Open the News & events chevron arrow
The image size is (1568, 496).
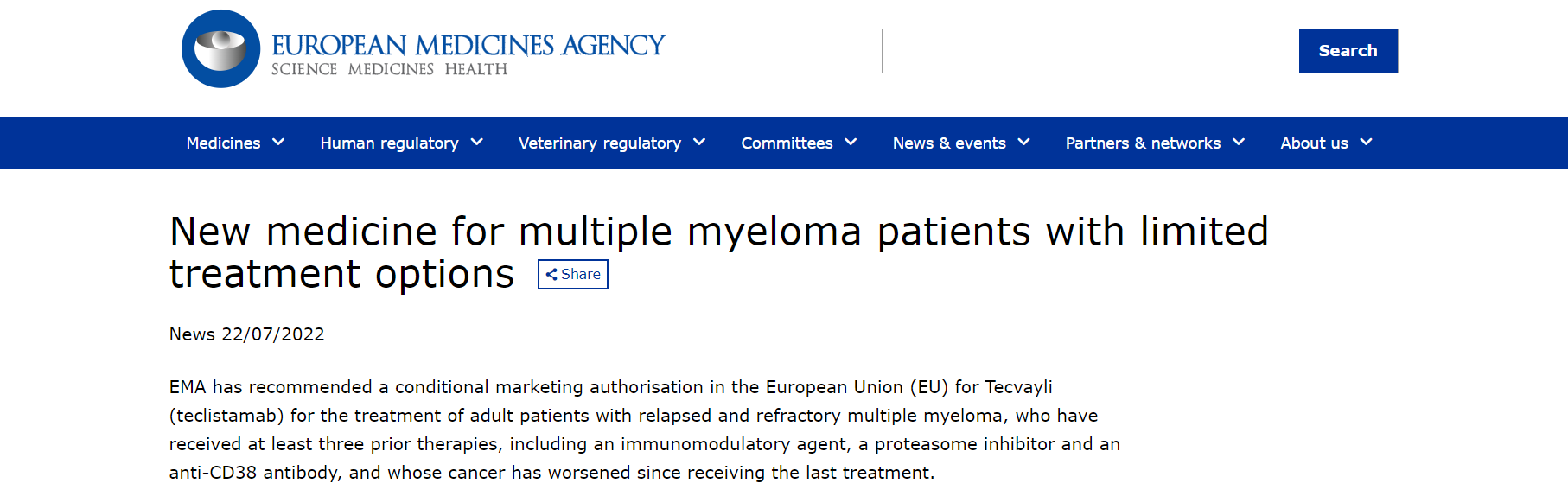coord(1024,143)
